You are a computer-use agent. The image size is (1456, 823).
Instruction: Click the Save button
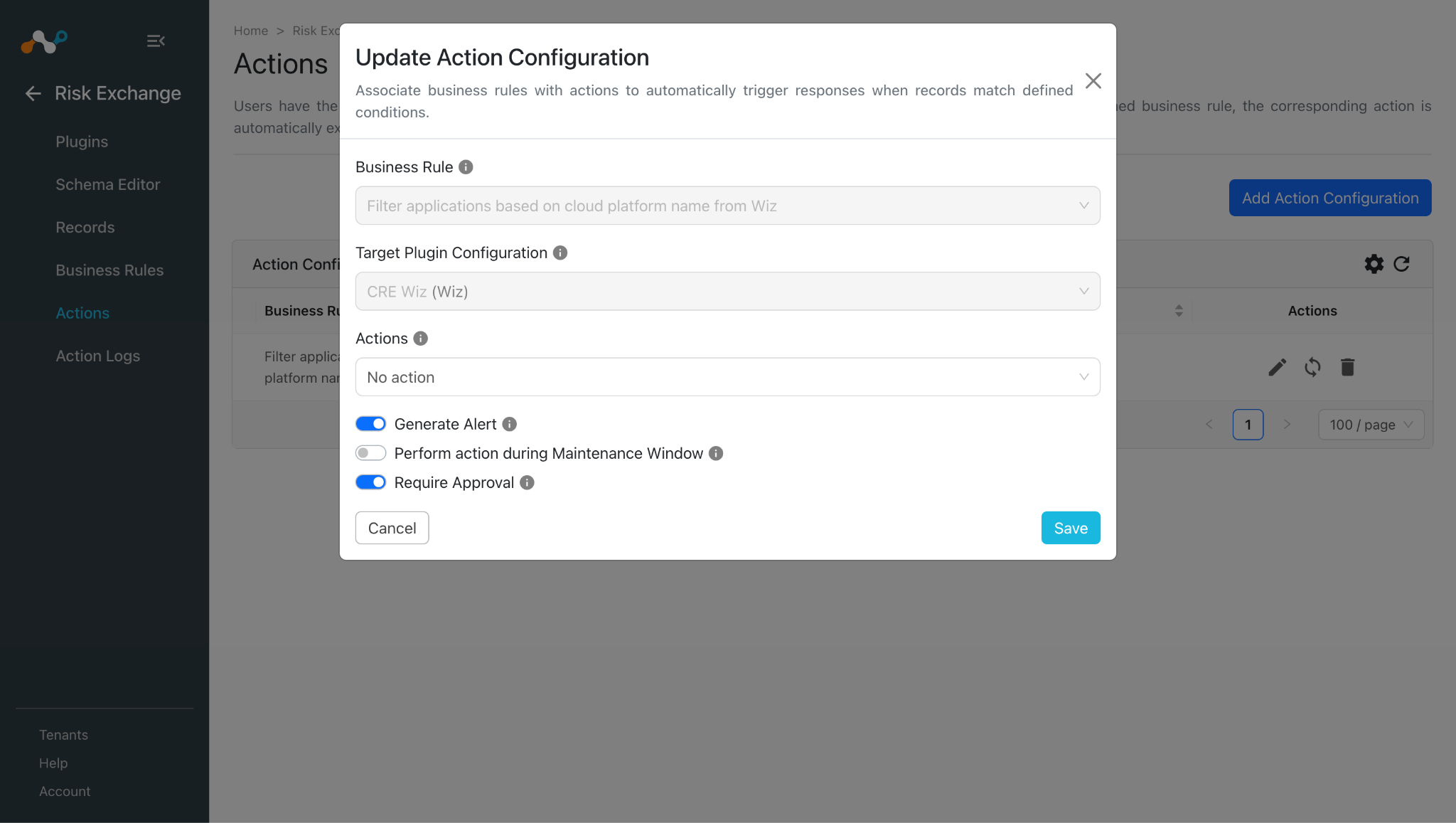(1071, 528)
